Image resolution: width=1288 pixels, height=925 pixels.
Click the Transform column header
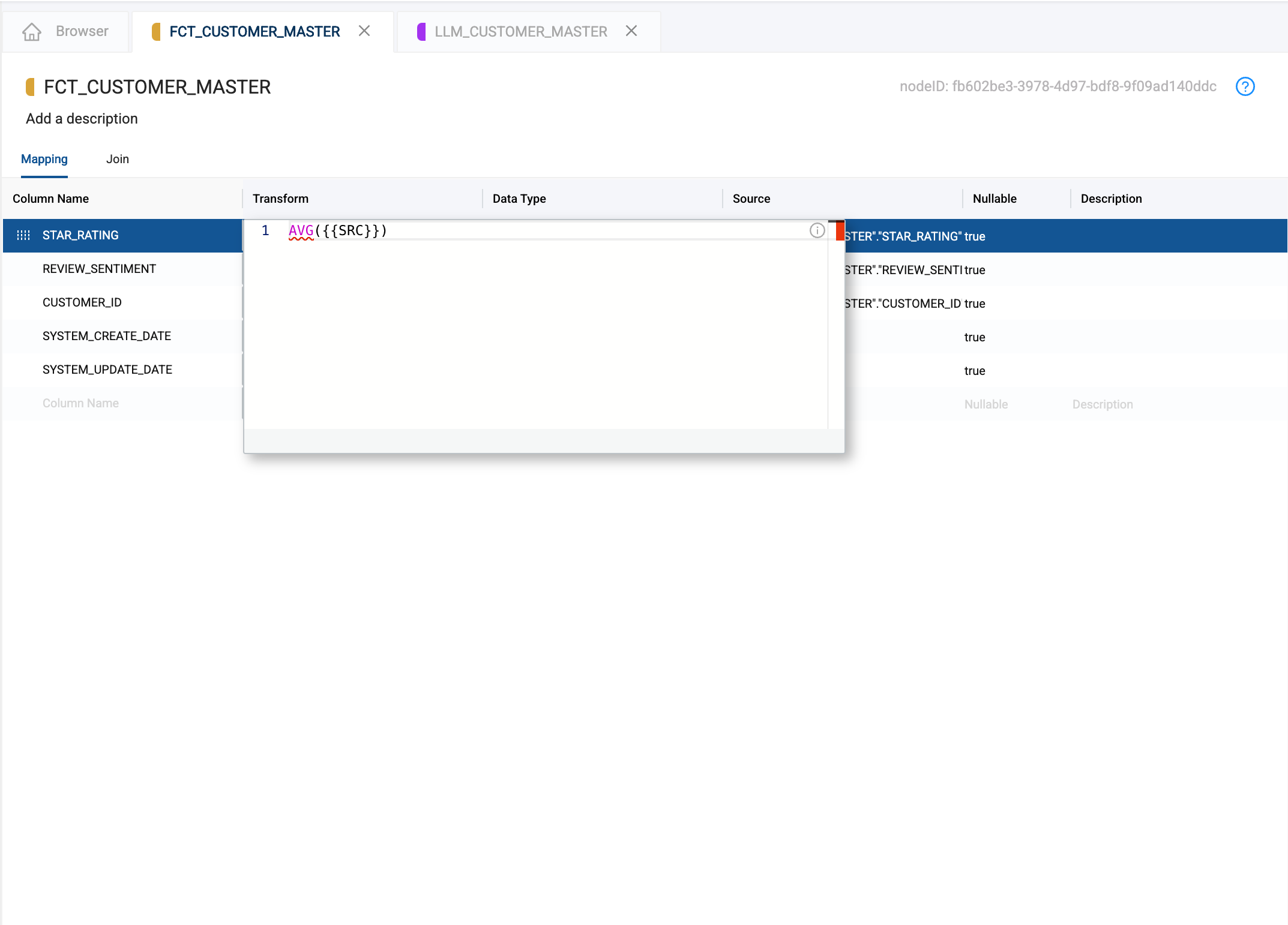(x=280, y=199)
